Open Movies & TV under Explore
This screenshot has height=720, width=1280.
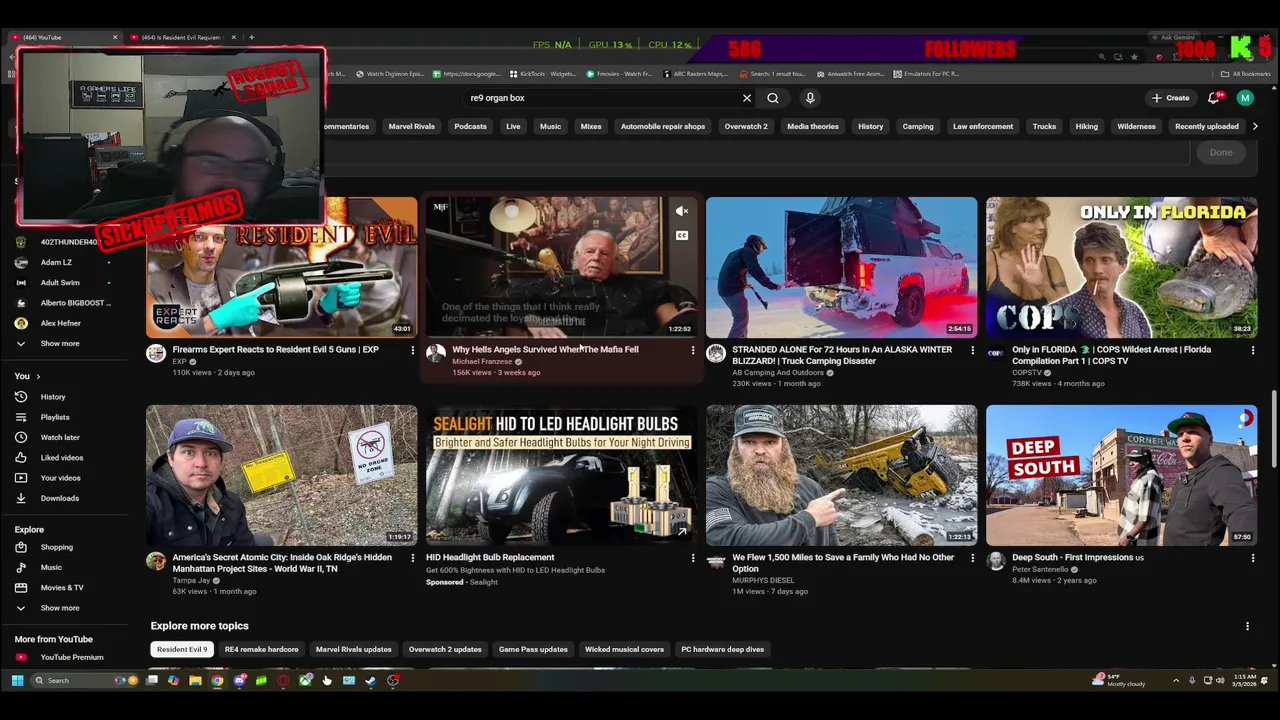tap(62, 587)
